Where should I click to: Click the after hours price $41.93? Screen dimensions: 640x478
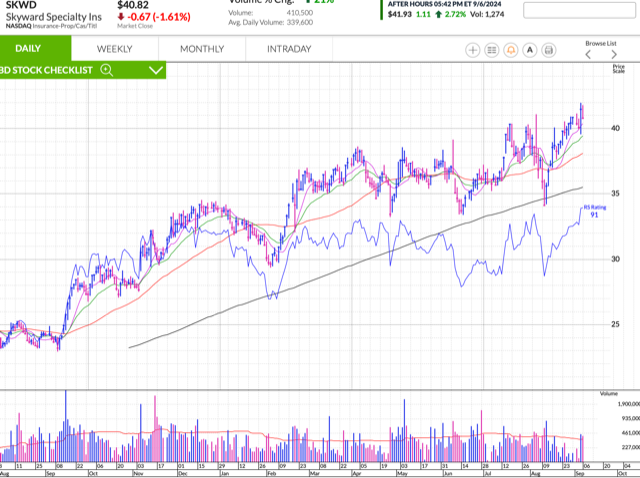coord(400,14)
